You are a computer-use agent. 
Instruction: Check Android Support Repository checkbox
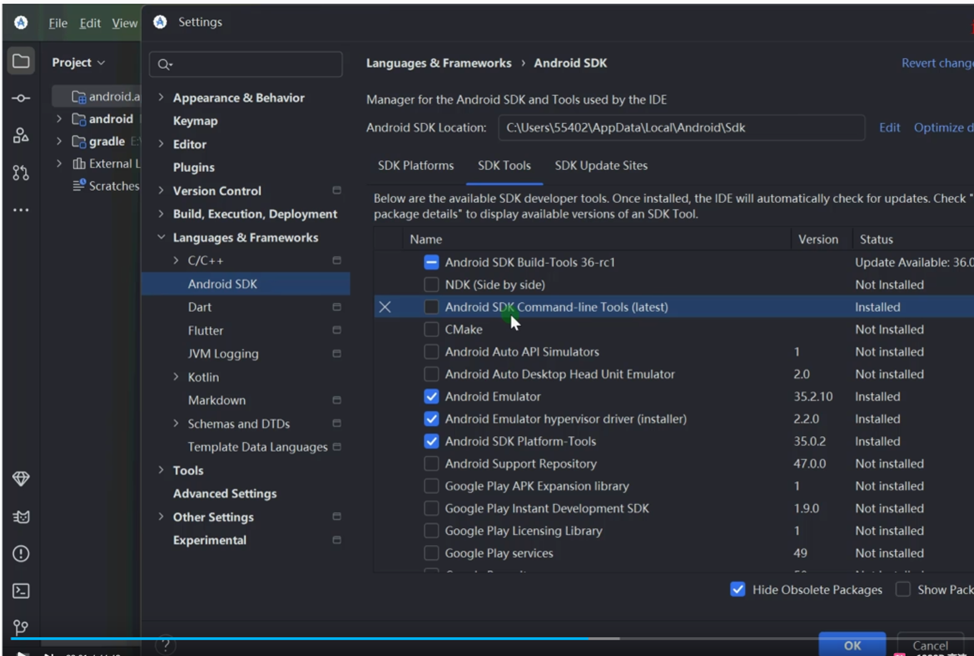[431, 463]
